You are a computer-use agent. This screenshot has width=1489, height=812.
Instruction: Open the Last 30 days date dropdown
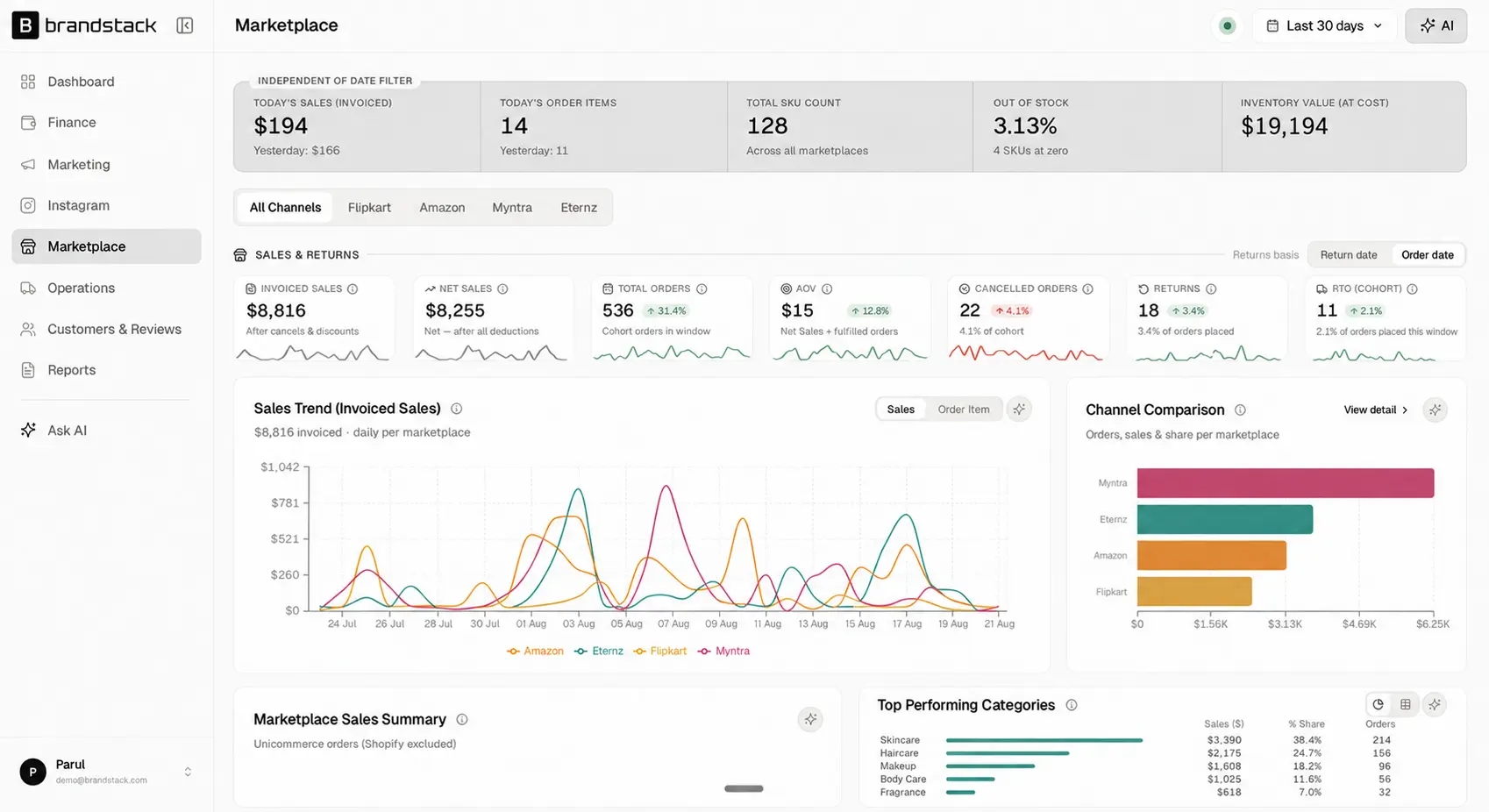1324,25
